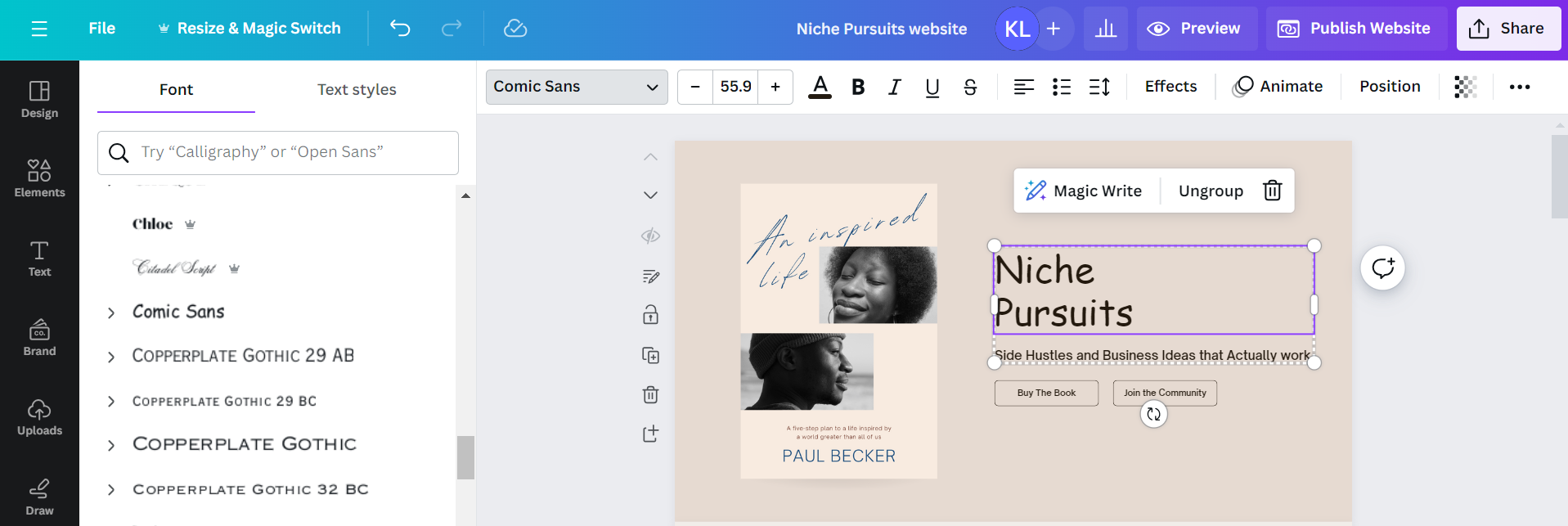Expand Copperplate Gothic 32 BC family

click(x=111, y=489)
